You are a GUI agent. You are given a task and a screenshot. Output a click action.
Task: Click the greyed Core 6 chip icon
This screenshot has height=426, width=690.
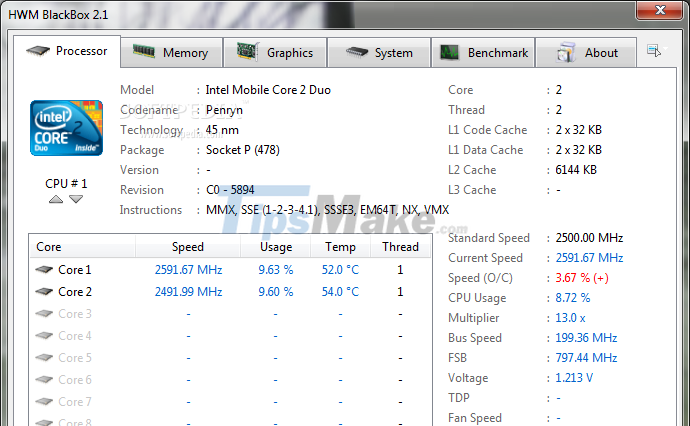44,379
